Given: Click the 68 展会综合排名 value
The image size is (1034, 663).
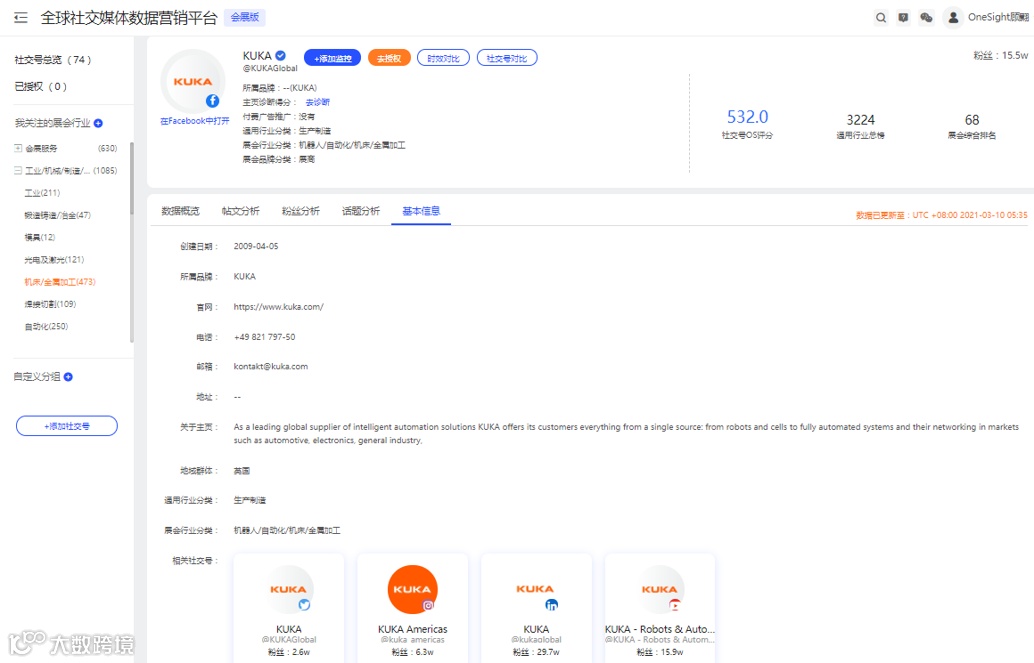Looking at the screenshot, I should (972, 120).
